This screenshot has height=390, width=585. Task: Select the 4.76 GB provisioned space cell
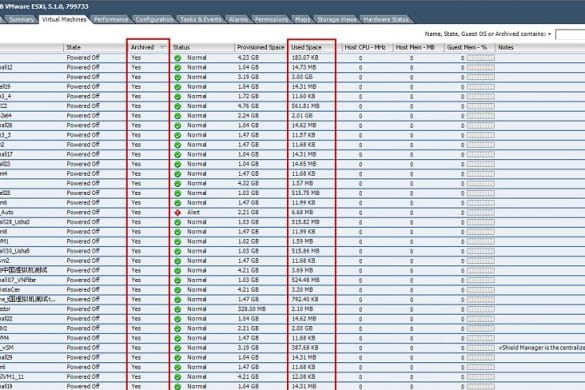pos(248,106)
